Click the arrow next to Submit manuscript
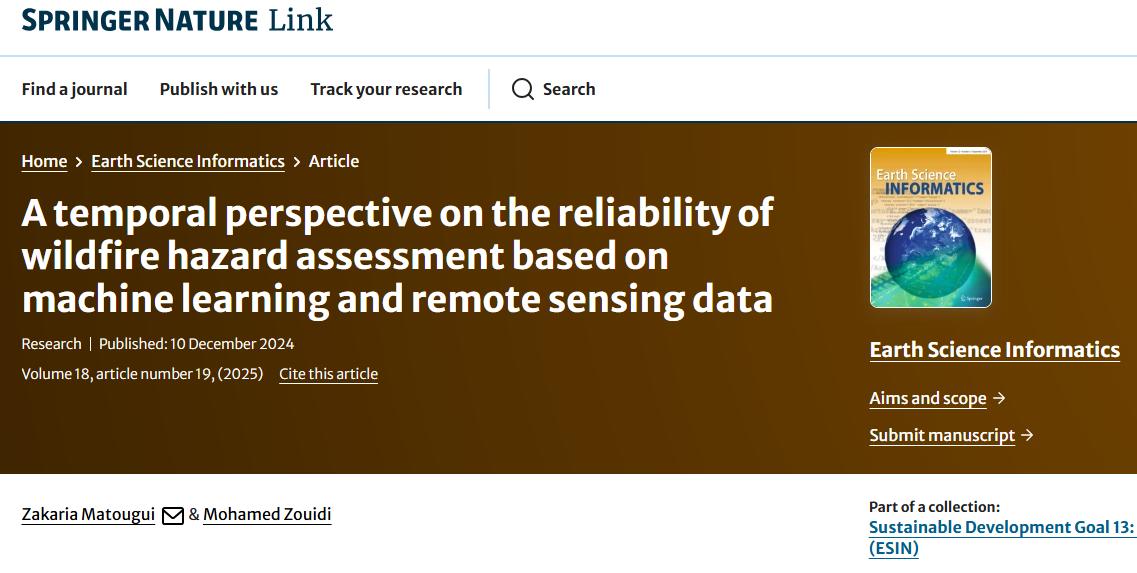 (1027, 435)
